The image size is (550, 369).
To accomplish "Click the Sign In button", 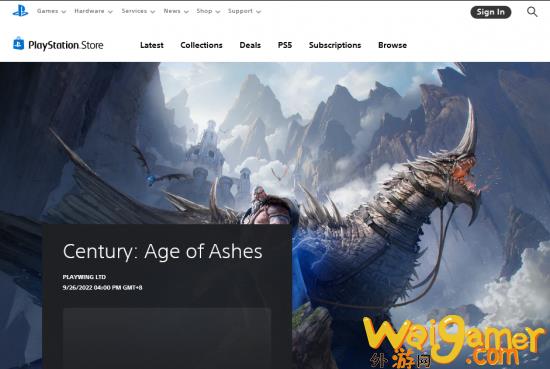I will tap(490, 12).
